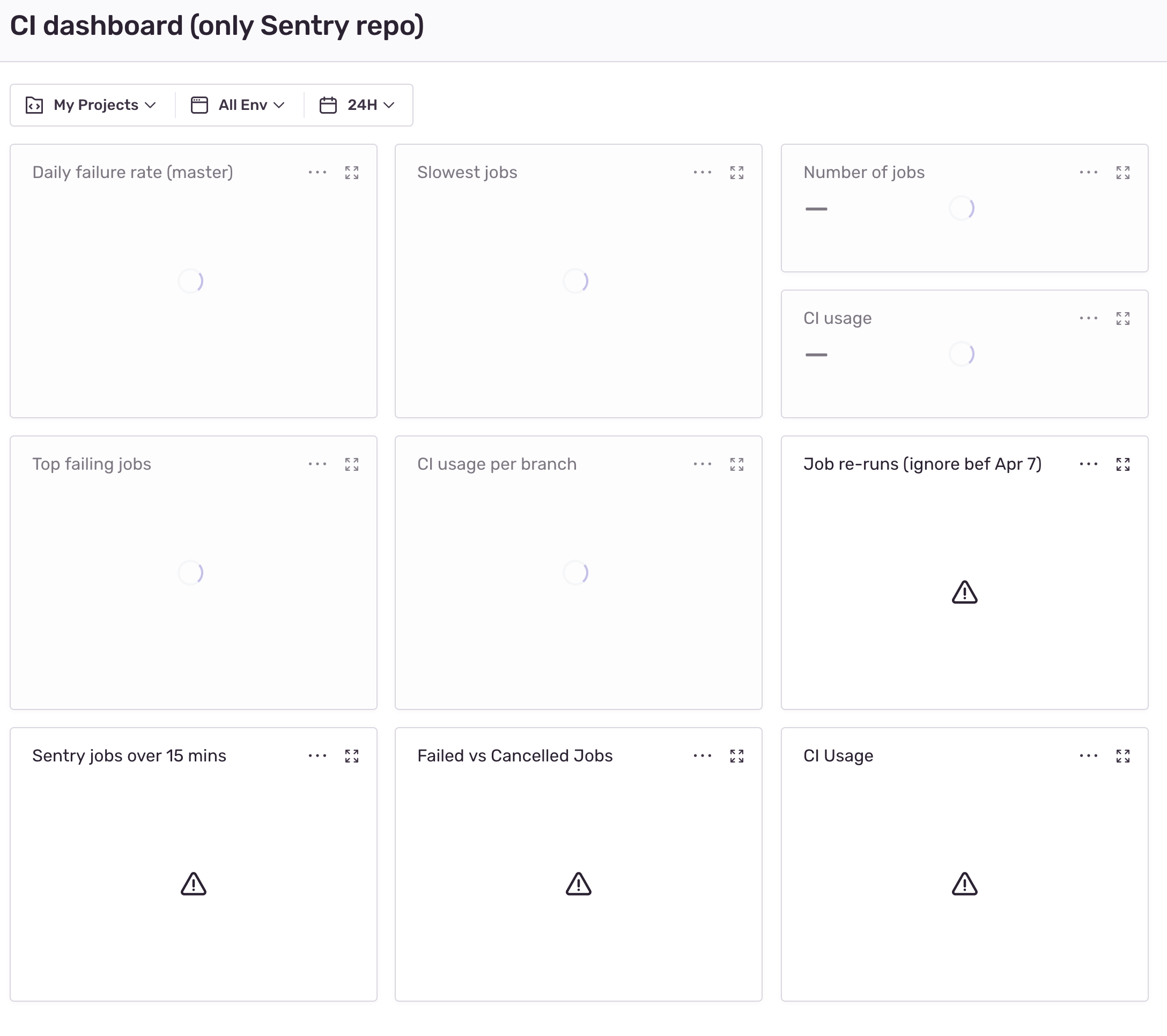This screenshot has width=1167, height=1036.
Task: Click warning icon in Sentry jobs over 15 mins
Action: (x=194, y=884)
